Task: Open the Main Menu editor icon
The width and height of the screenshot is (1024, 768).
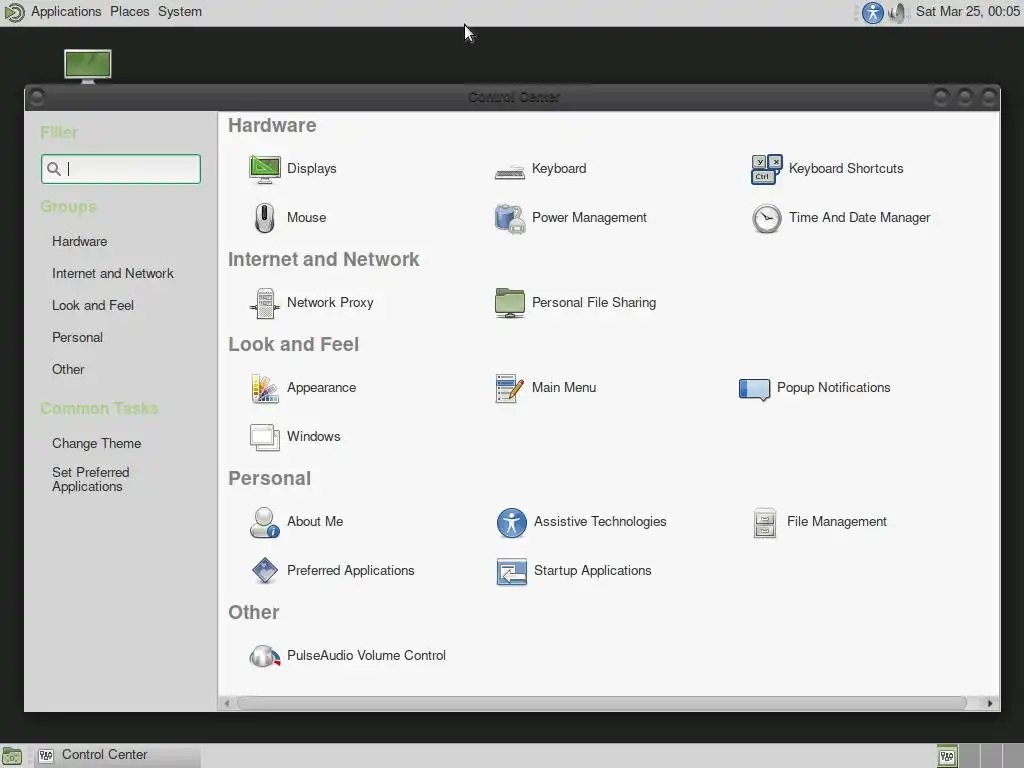Action: pyautogui.click(x=509, y=388)
